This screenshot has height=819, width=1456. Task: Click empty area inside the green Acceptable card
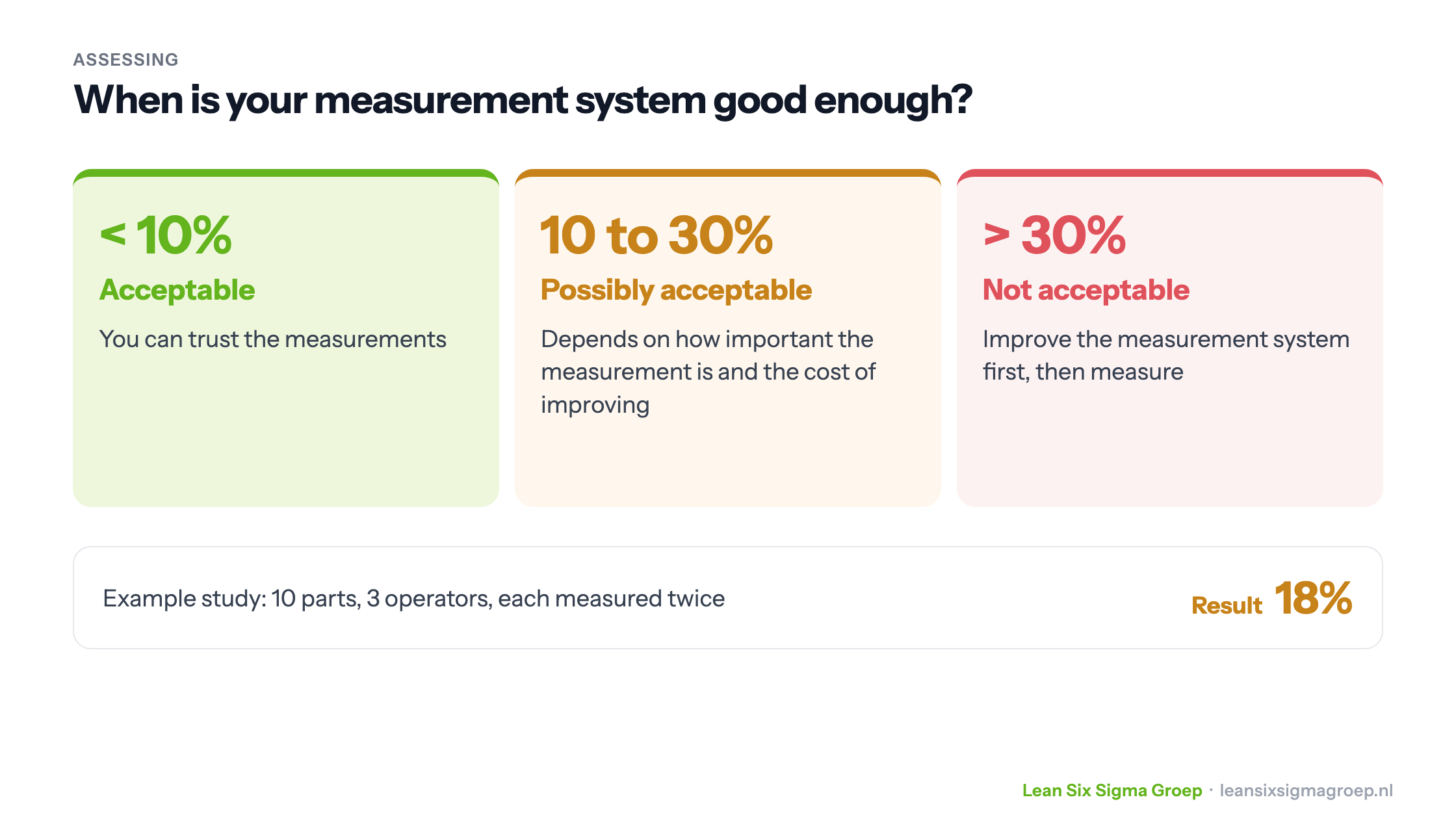(286, 435)
